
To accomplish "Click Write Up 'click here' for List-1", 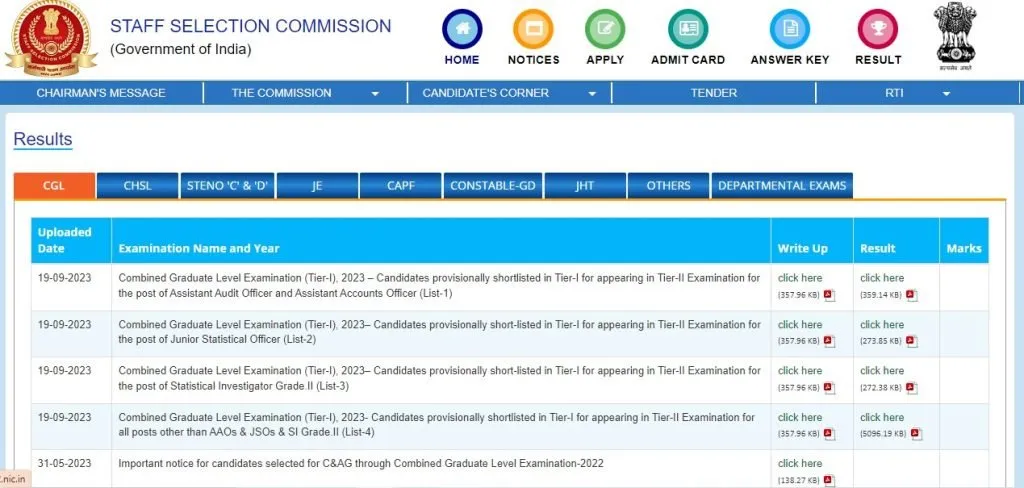I will pos(800,278).
